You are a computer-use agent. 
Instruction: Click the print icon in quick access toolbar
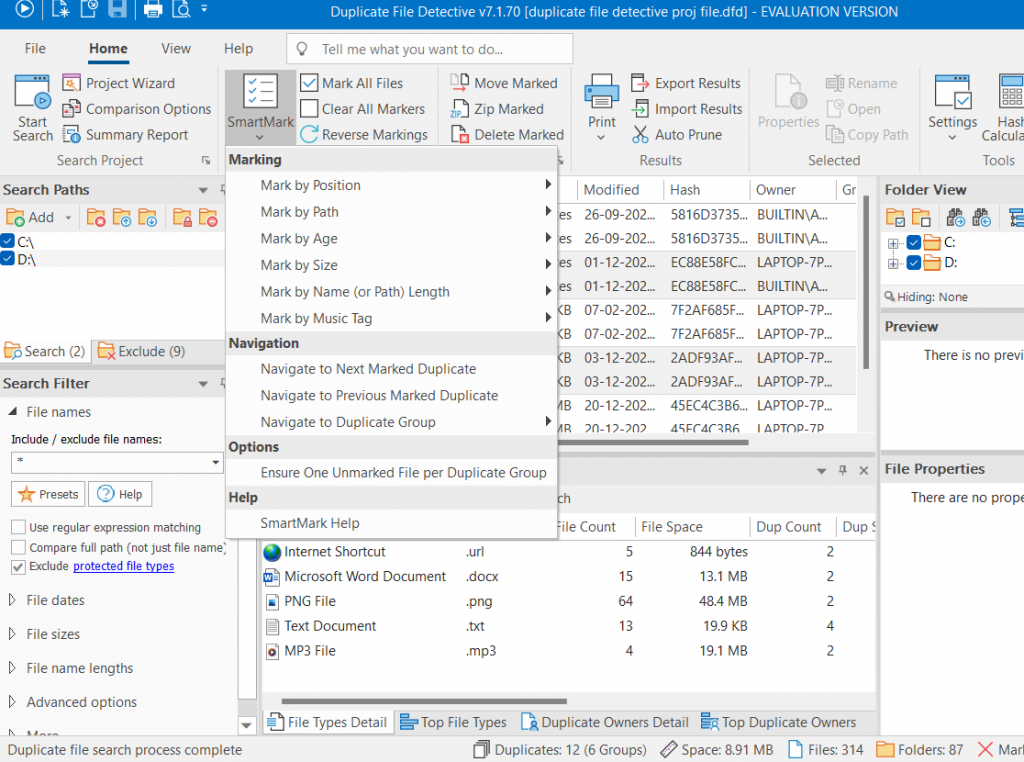pyautogui.click(x=153, y=10)
